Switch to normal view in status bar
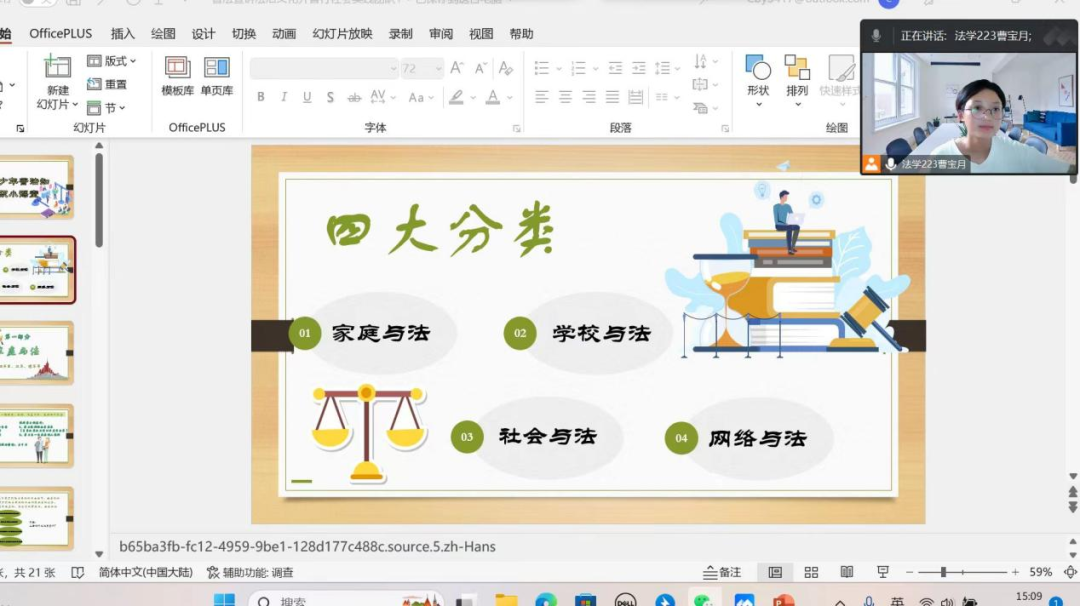Screen dimensions: 1080x606 (x=775, y=572)
